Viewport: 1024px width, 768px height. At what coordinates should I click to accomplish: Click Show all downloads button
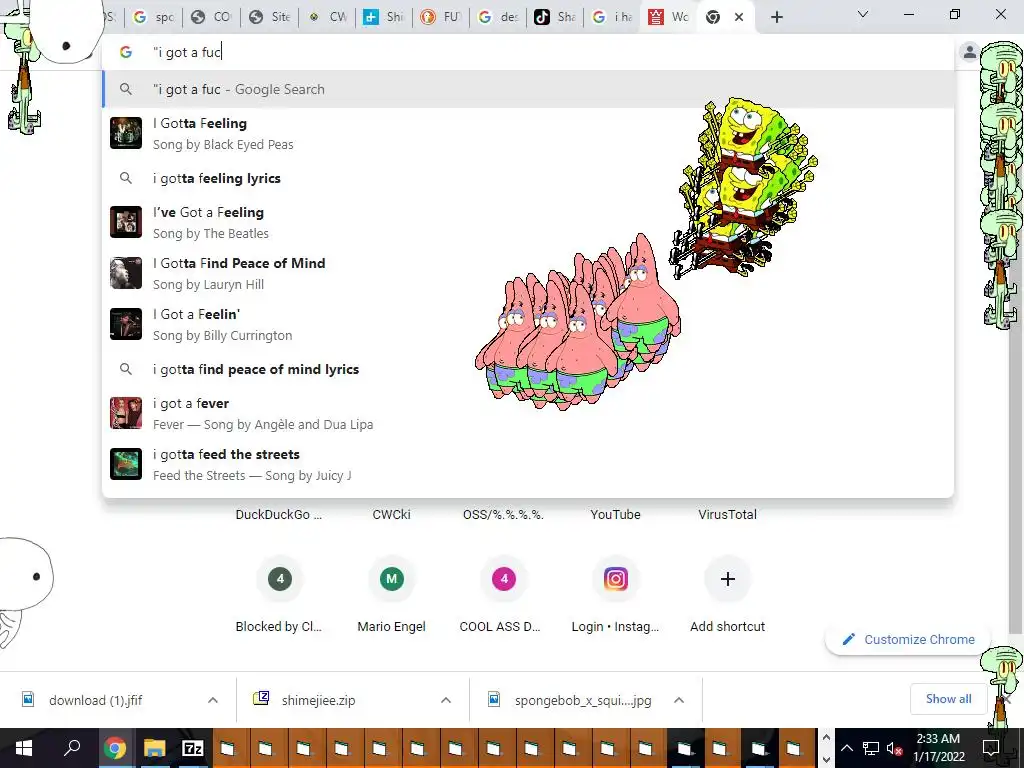pos(948,699)
